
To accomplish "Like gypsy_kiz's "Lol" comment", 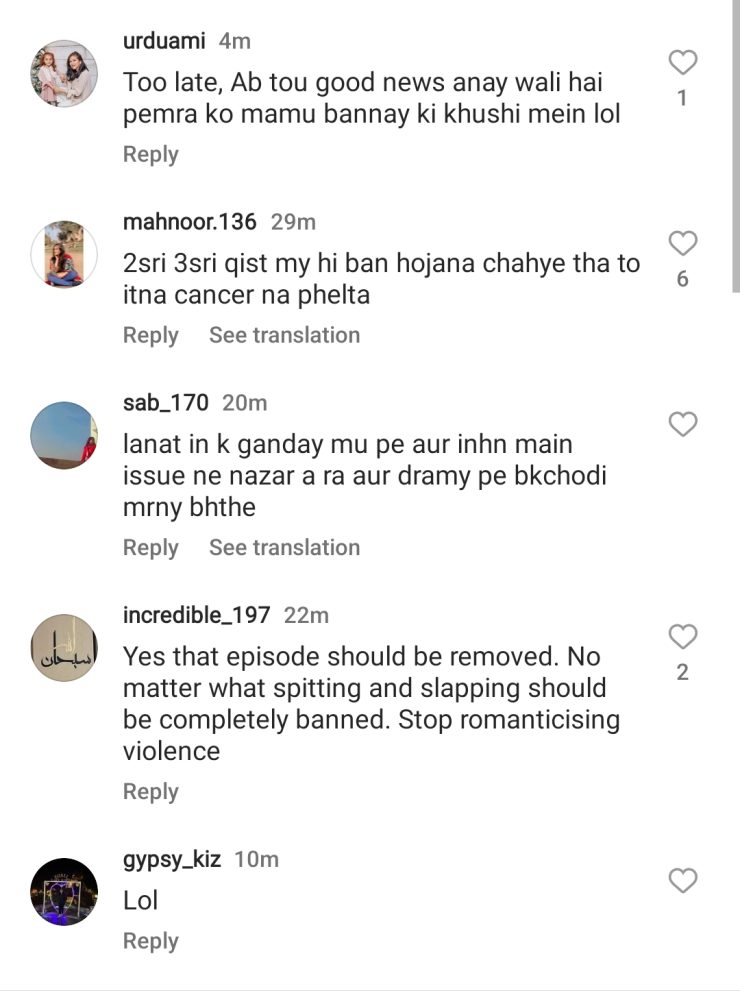I will coord(682,880).
